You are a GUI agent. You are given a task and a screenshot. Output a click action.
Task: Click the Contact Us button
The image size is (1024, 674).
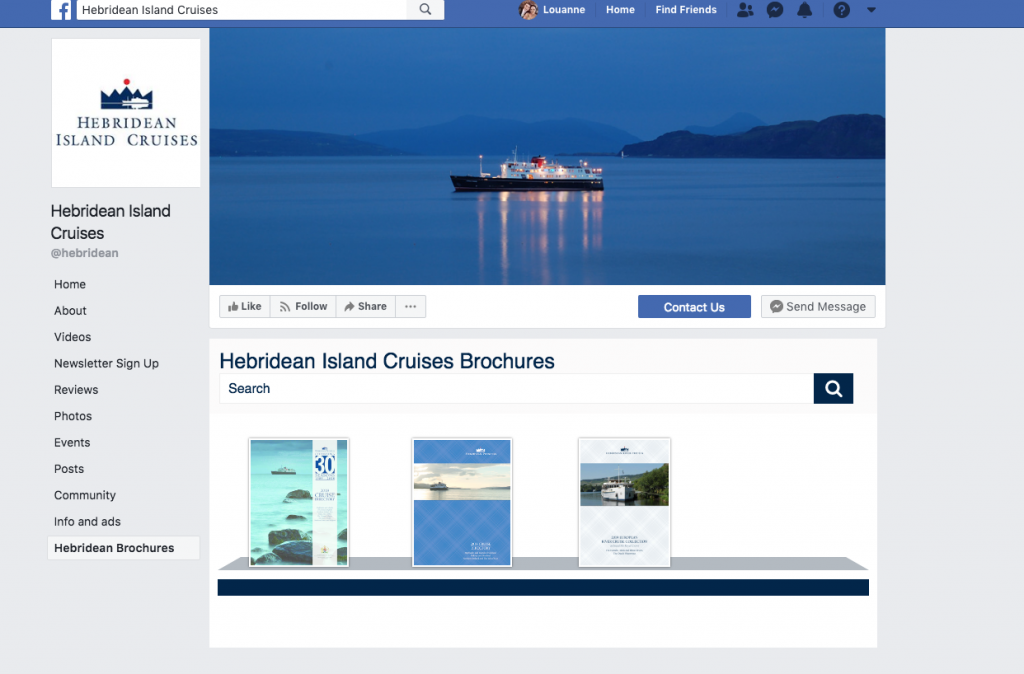[x=694, y=307]
